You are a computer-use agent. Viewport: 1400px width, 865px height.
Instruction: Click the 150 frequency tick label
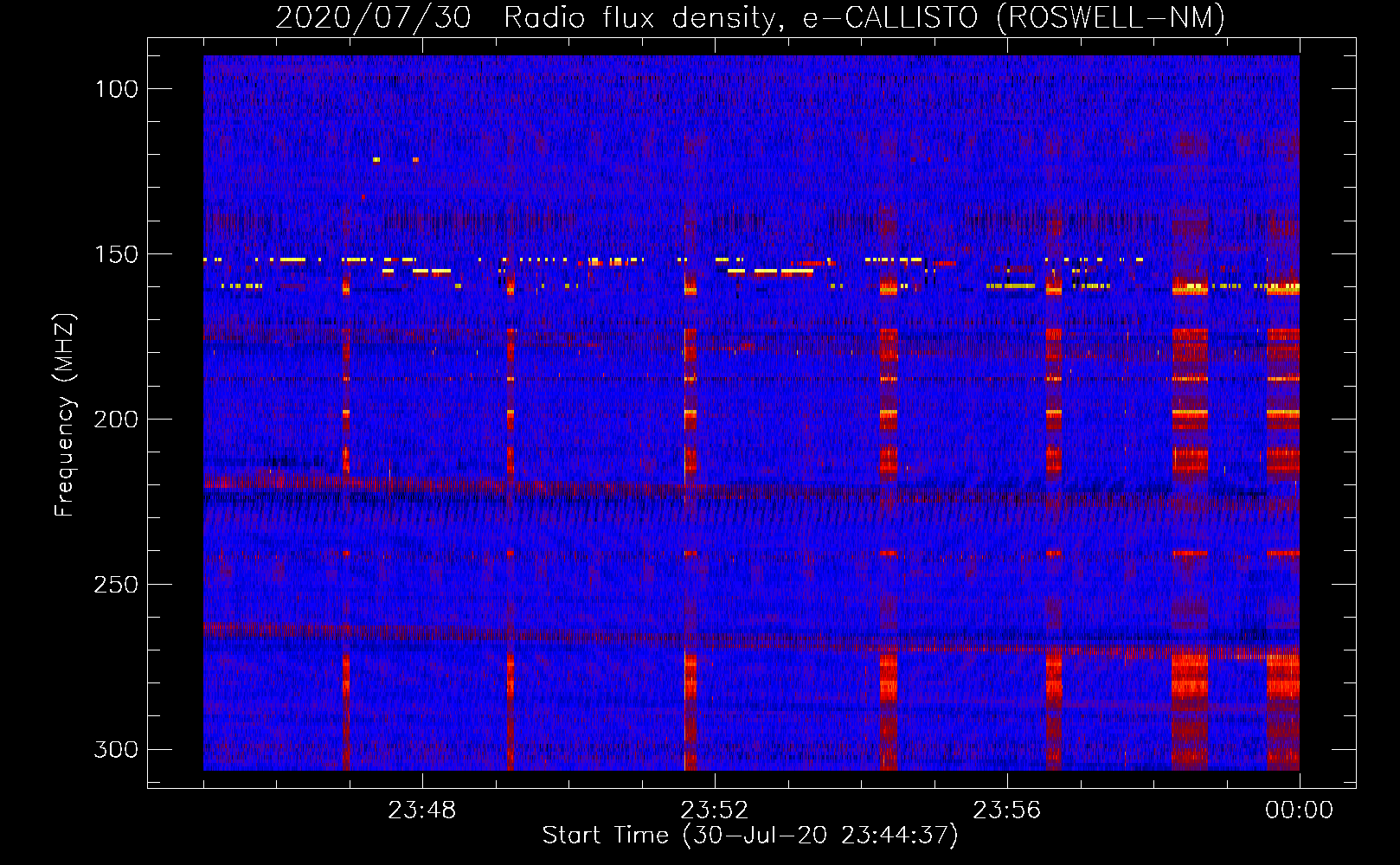click(x=117, y=254)
